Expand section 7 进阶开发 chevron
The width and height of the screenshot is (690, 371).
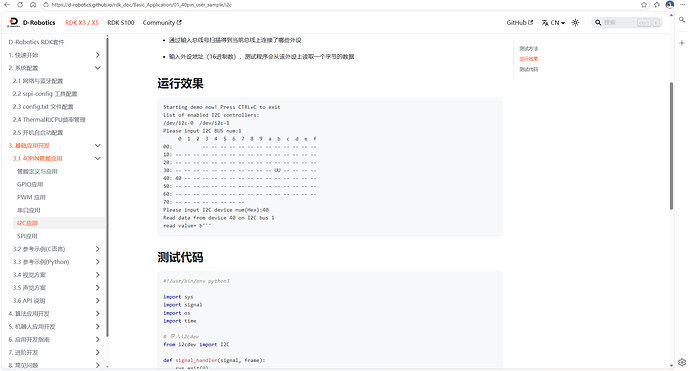point(98,353)
